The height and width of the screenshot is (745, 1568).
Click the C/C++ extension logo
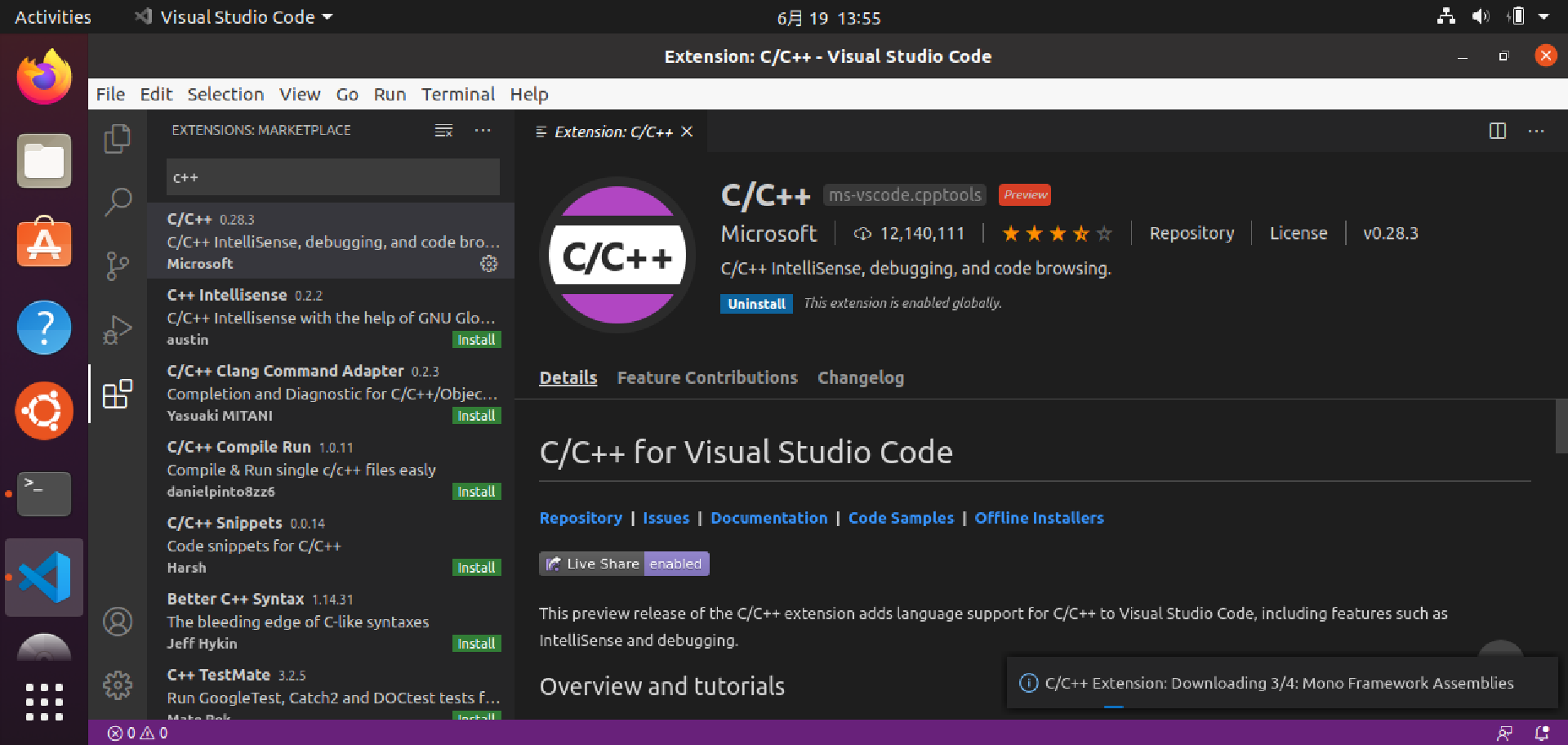pyautogui.click(x=617, y=255)
